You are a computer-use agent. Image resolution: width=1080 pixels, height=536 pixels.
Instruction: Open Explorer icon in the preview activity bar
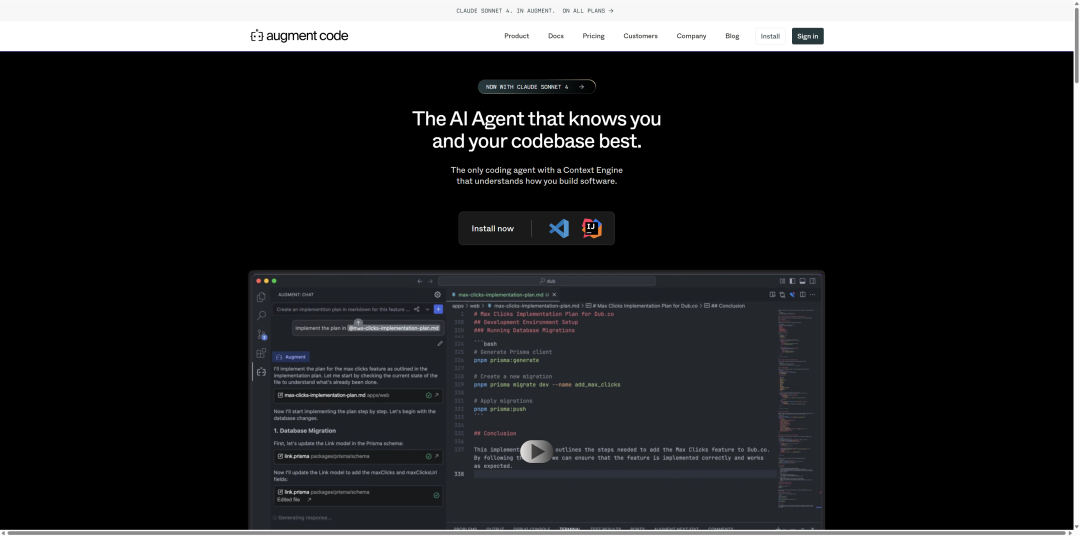[261, 297]
